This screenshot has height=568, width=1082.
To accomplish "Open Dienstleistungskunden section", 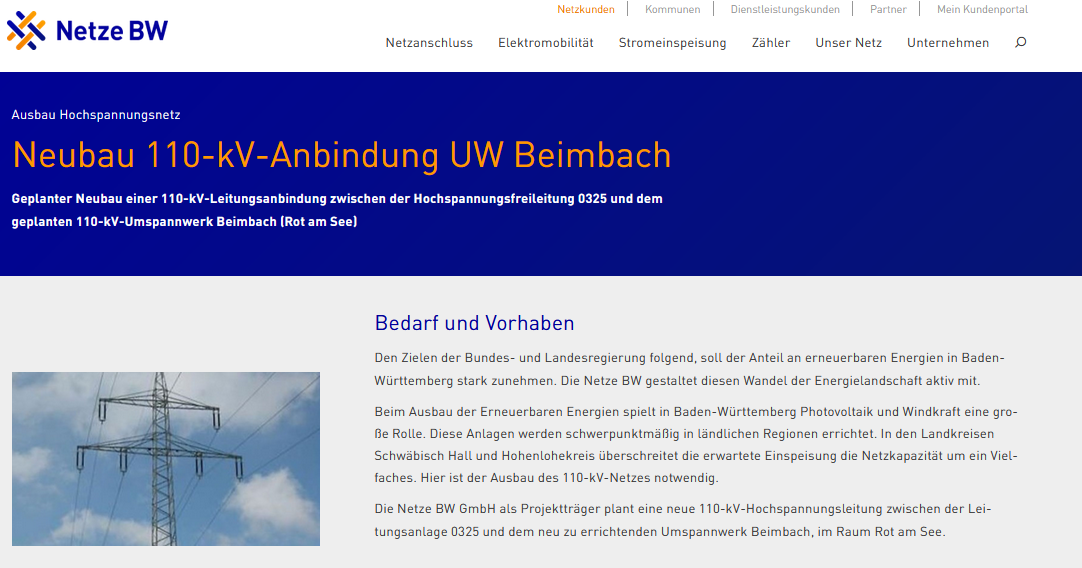I will 785,10.
